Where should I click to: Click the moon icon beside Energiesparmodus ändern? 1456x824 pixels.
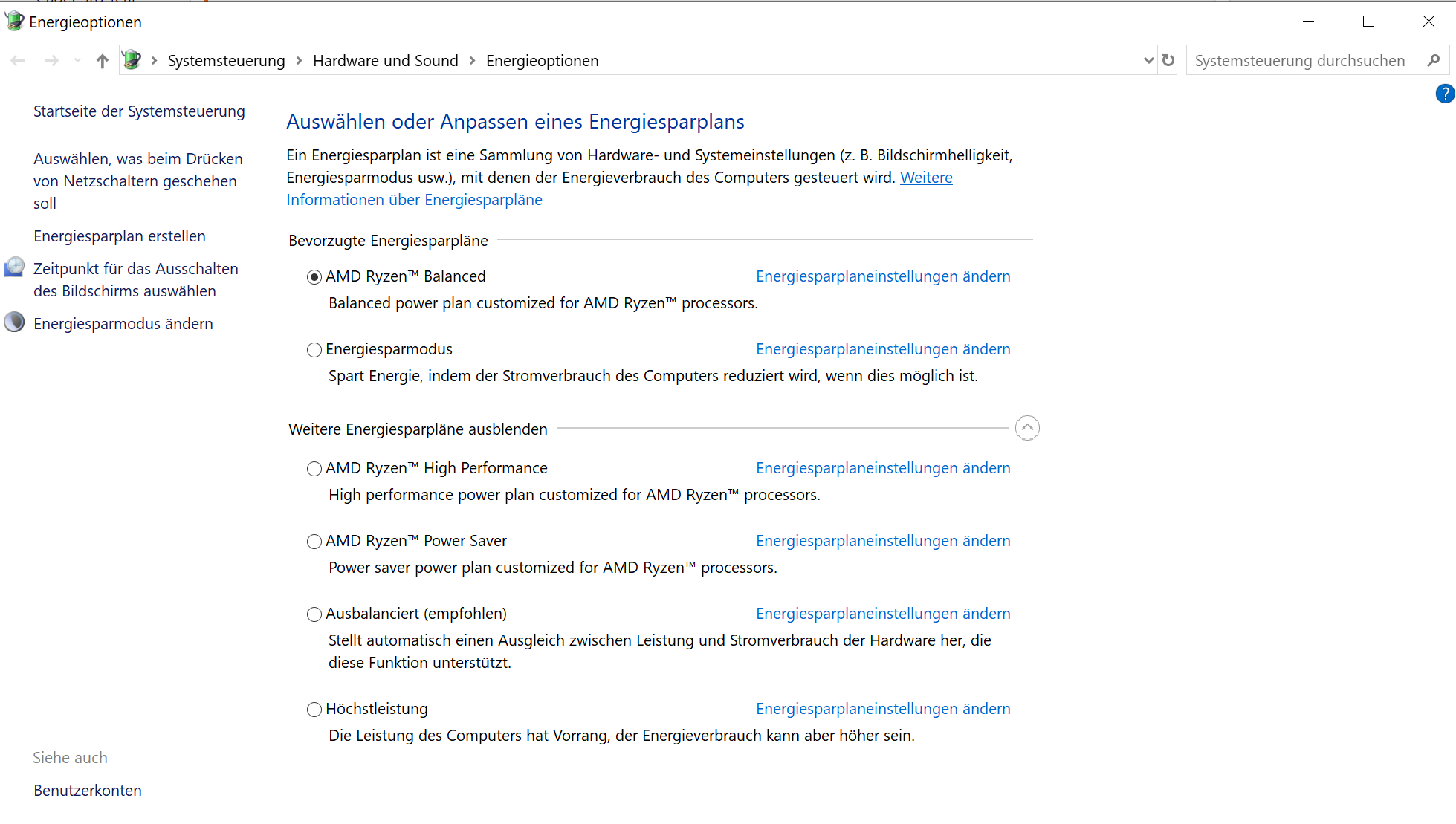pos(14,322)
